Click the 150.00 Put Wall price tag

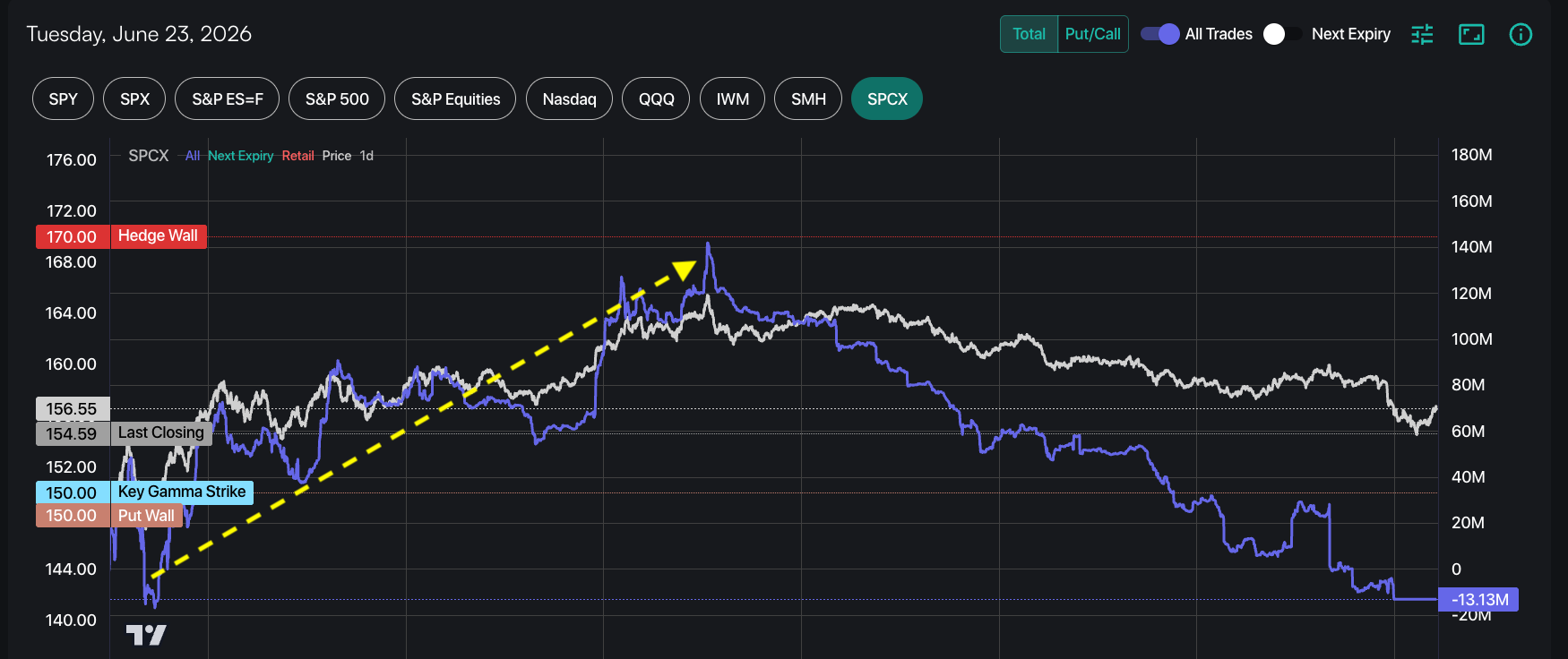(73, 516)
